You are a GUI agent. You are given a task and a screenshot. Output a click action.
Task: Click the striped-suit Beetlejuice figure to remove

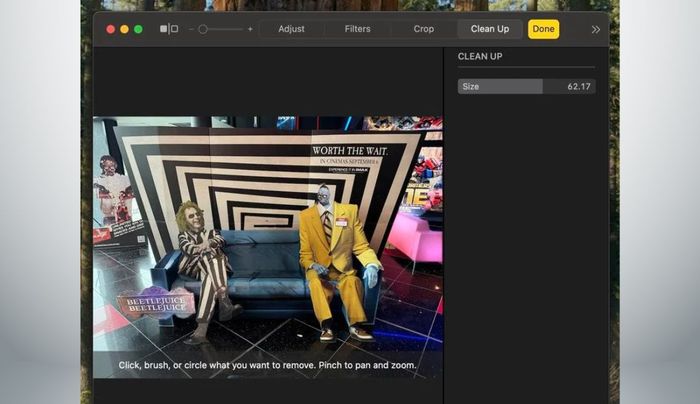pos(202,268)
